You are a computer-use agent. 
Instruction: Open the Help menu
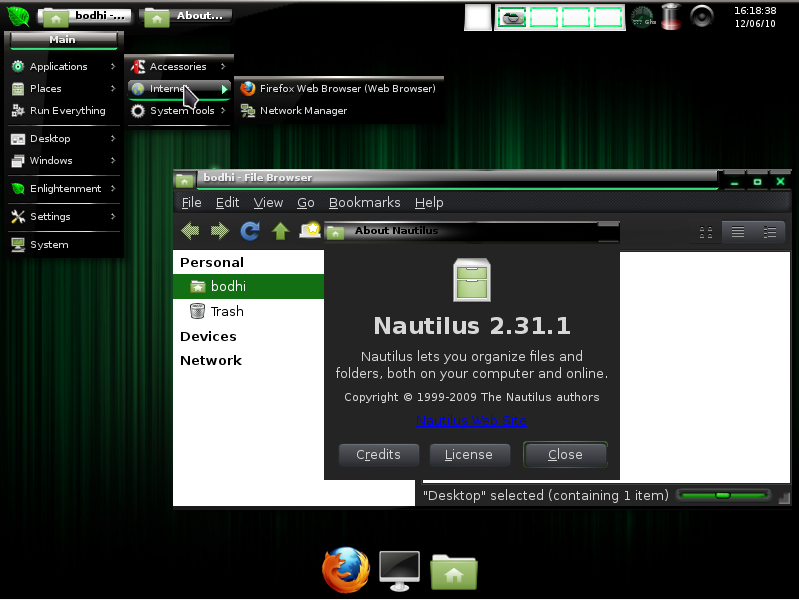(429, 202)
